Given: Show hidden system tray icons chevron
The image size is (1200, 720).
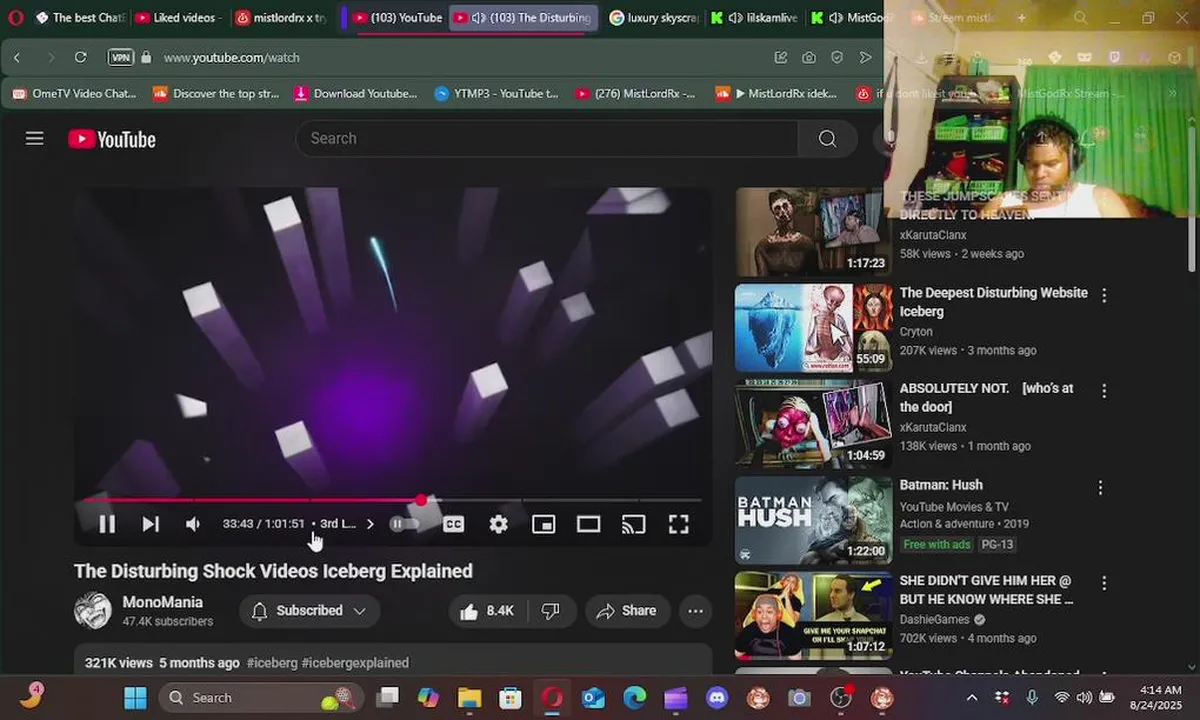Looking at the screenshot, I should coord(971,698).
